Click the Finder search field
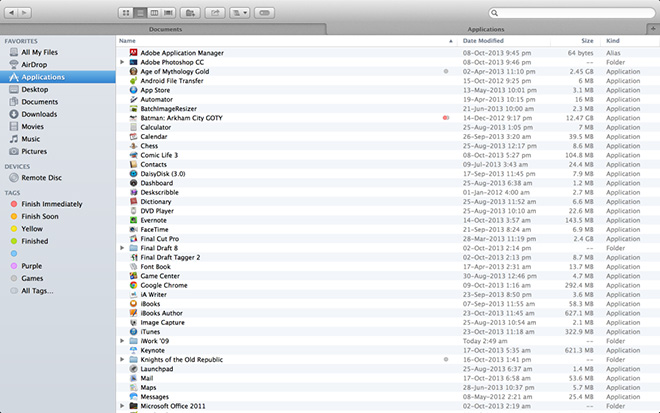The image size is (660, 413). click(572, 13)
